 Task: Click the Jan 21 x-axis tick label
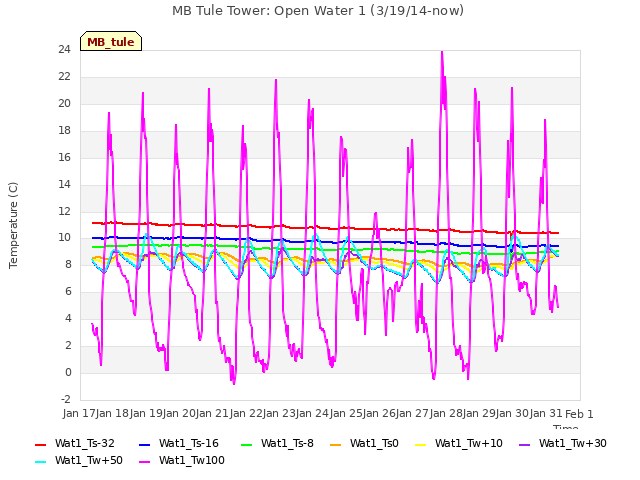tap(212, 413)
